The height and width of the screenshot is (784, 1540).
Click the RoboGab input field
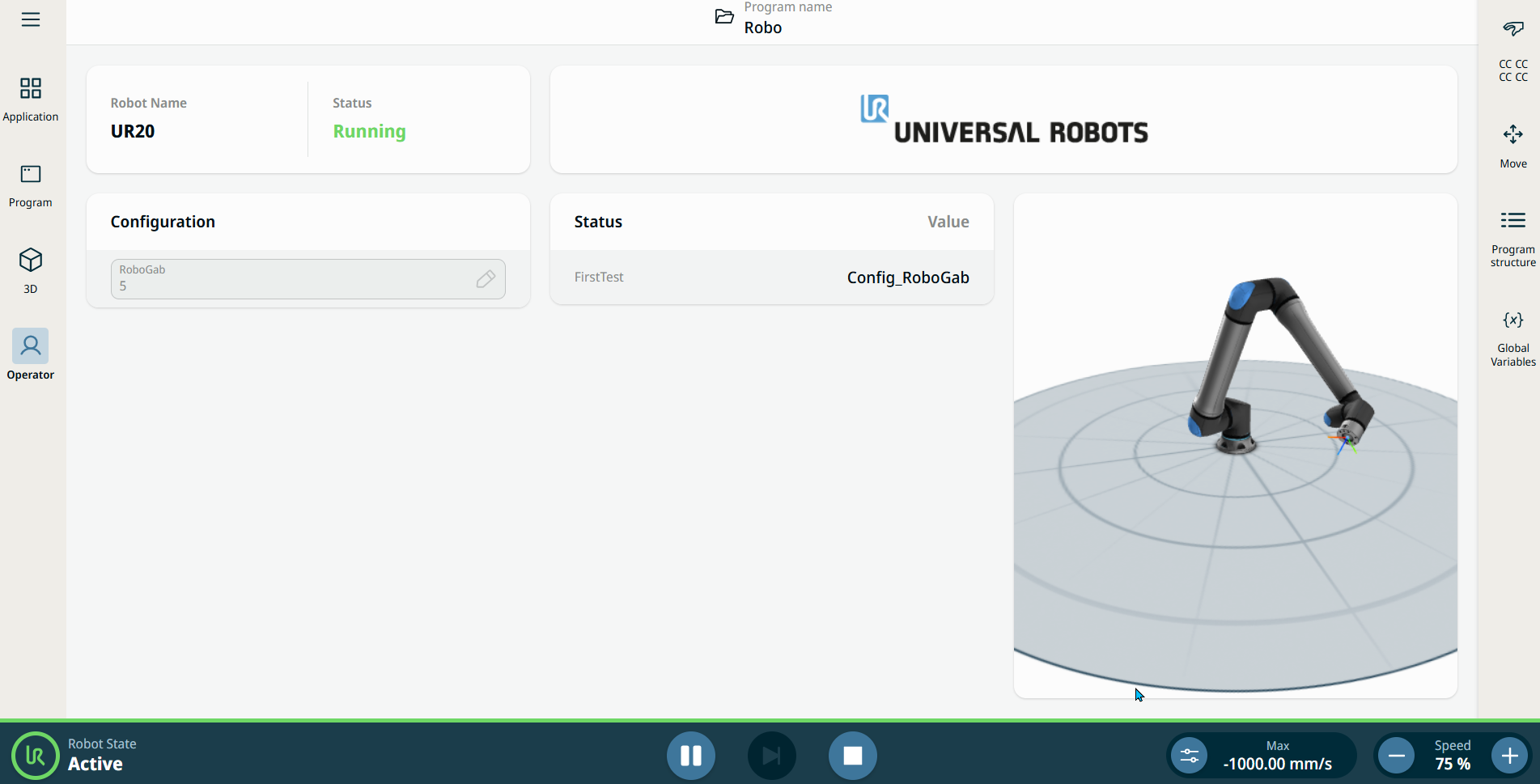291,279
